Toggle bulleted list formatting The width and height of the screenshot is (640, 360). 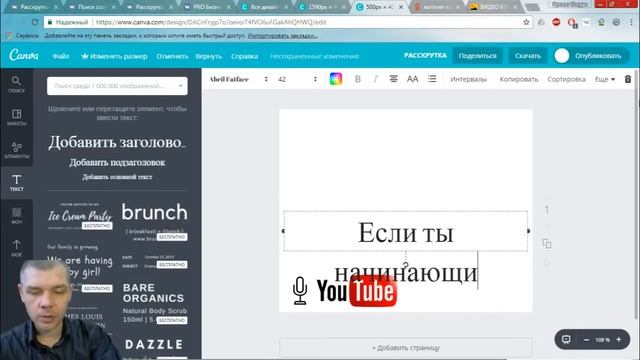(x=432, y=79)
